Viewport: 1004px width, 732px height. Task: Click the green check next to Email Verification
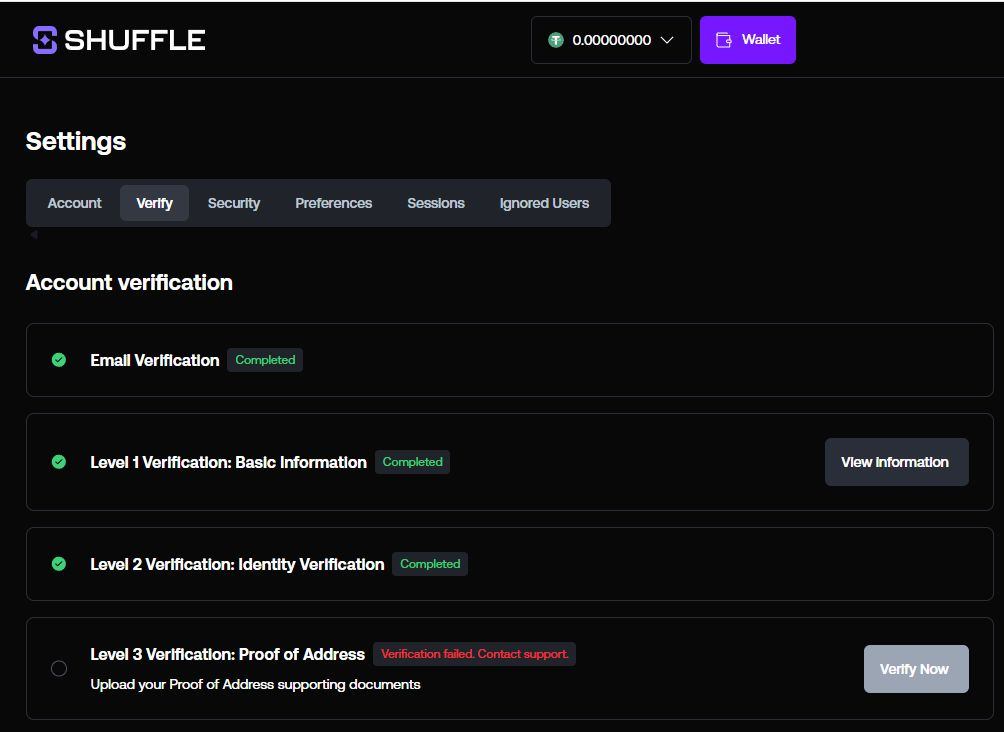59,360
